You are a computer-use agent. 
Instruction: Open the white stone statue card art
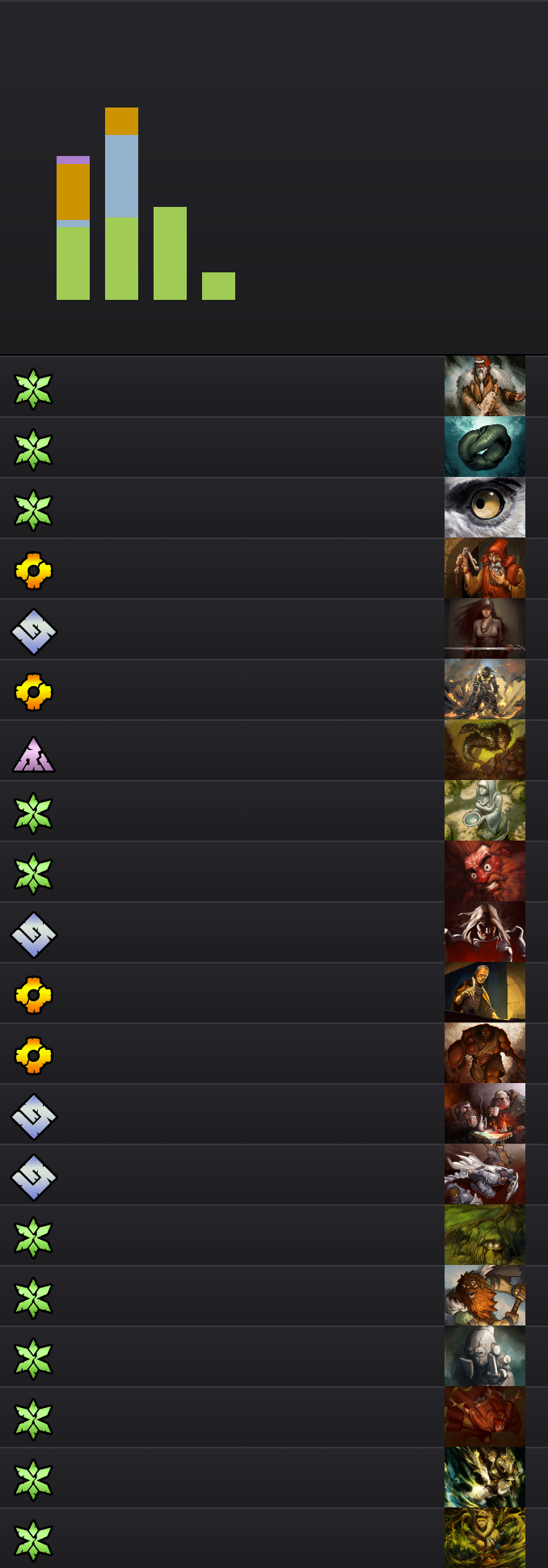[485, 811]
